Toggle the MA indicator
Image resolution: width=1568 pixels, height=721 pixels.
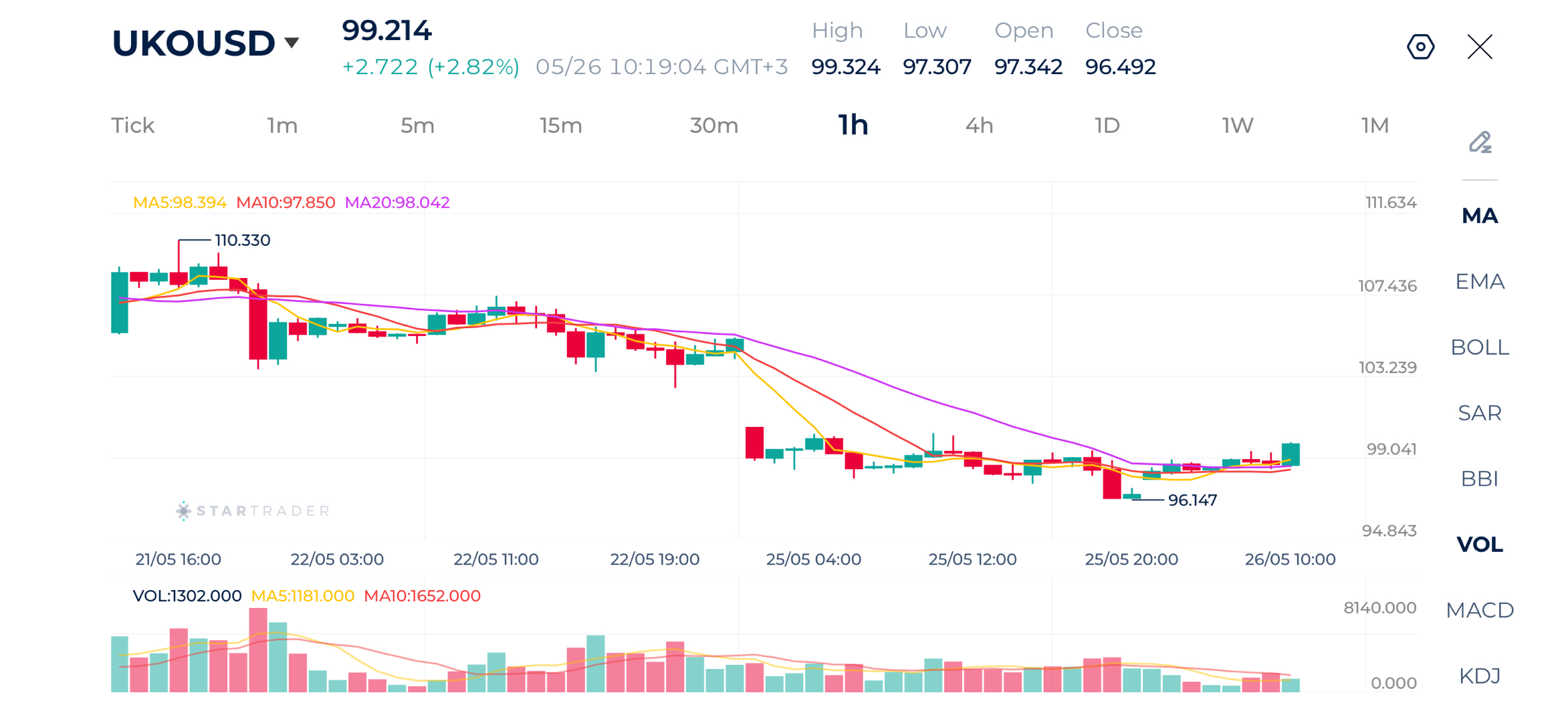click(x=1480, y=216)
